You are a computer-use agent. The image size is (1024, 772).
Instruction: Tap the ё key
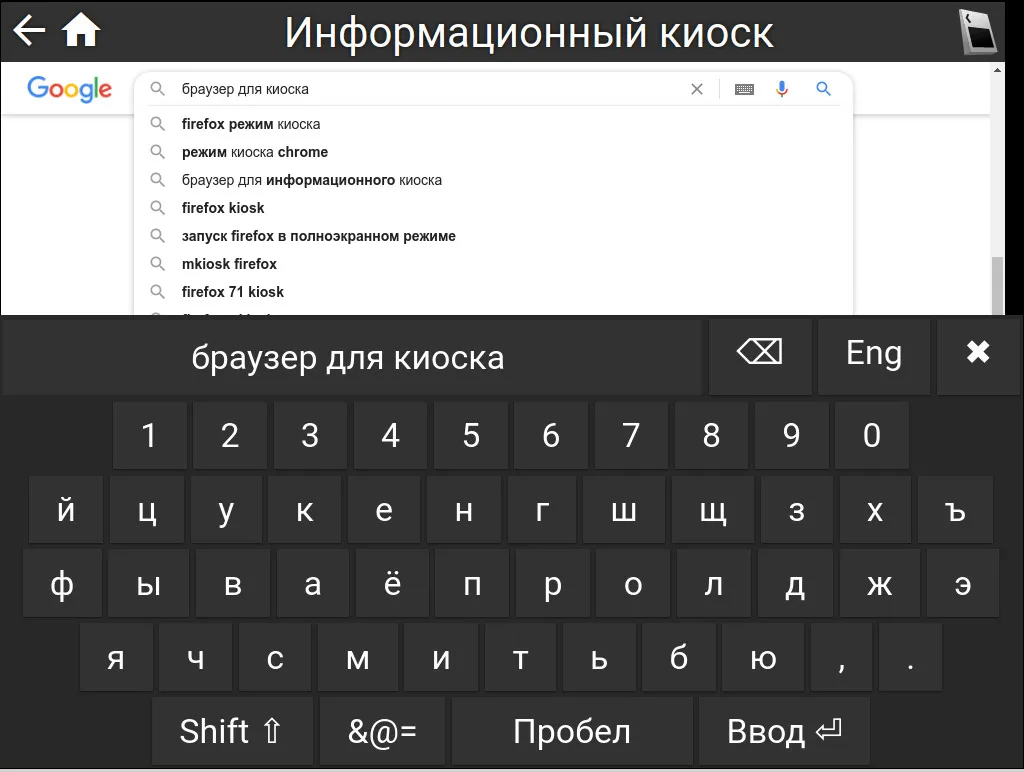click(x=392, y=583)
